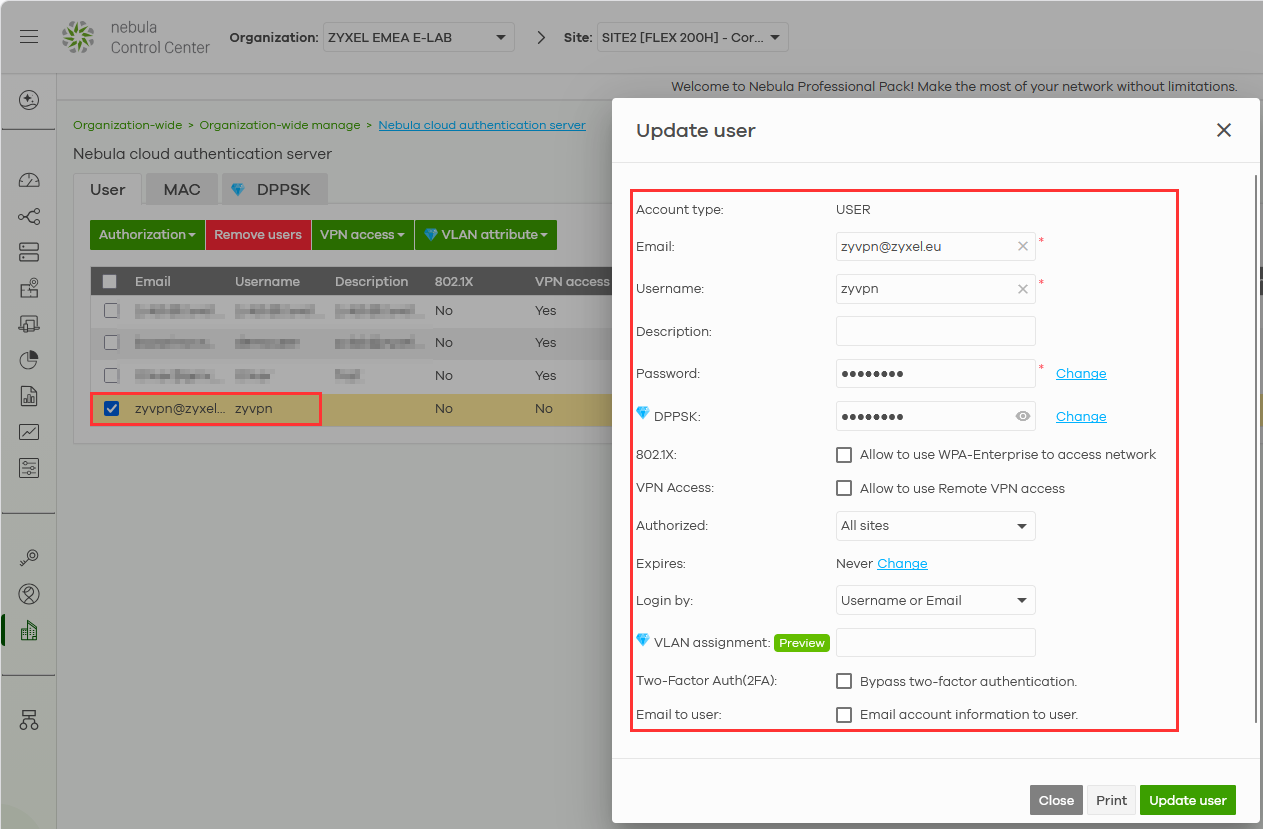The image size is (1263, 829).
Task: Open the hamburger navigation menu
Action: pyautogui.click(x=29, y=37)
